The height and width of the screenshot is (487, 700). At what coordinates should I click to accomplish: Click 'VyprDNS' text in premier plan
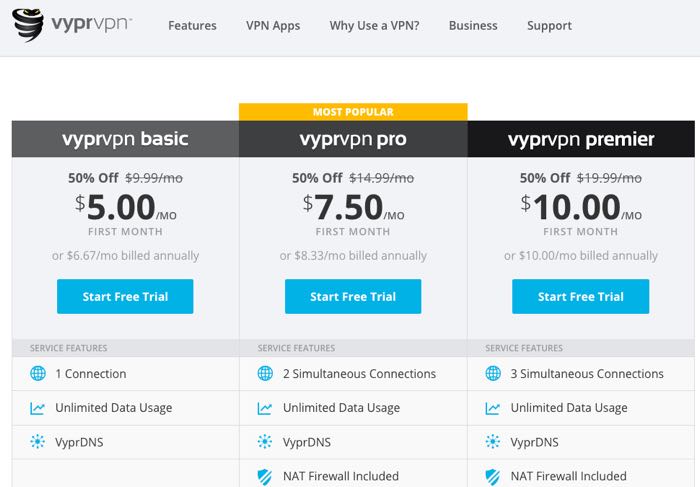[x=535, y=442]
